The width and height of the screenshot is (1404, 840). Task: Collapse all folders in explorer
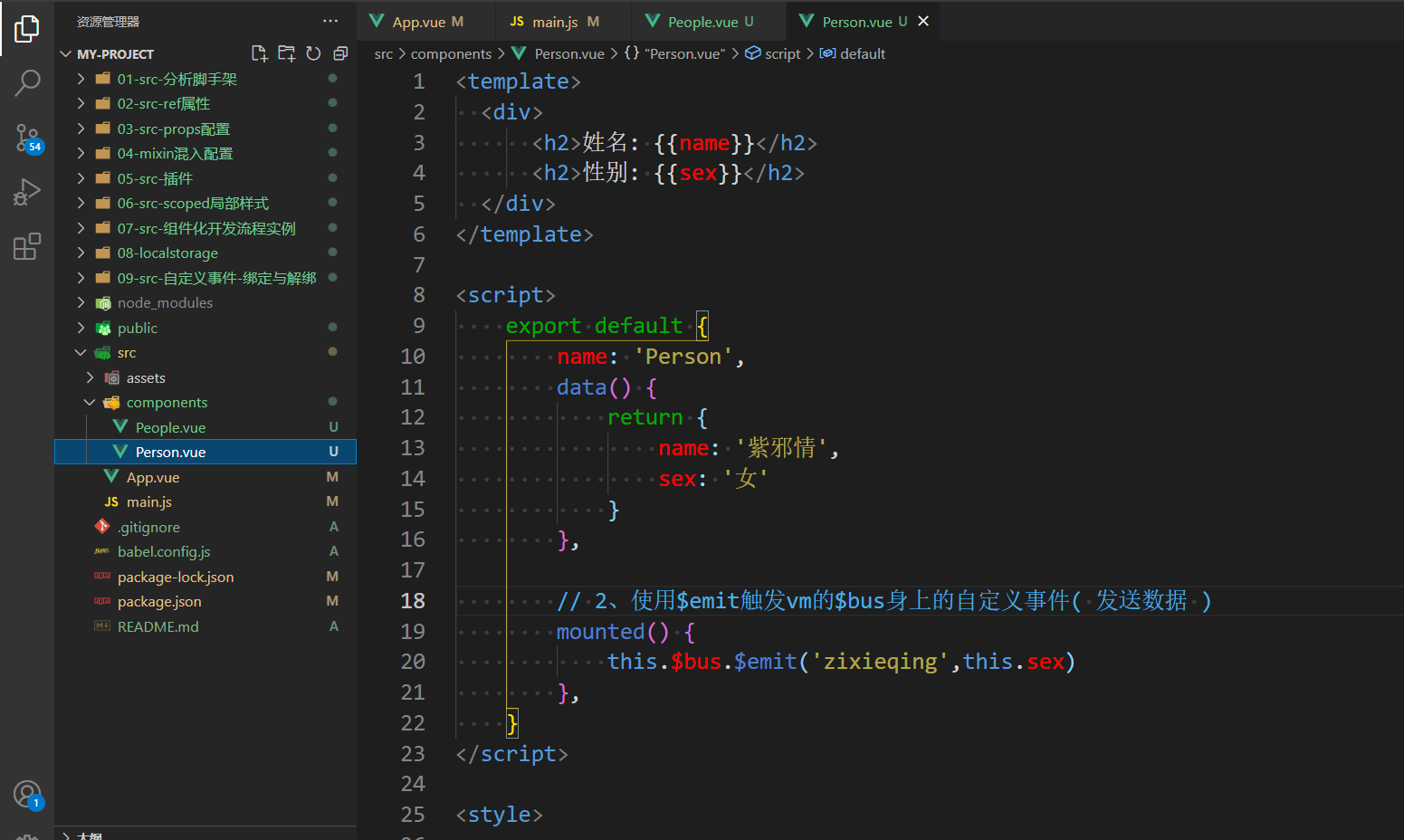(340, 53)
